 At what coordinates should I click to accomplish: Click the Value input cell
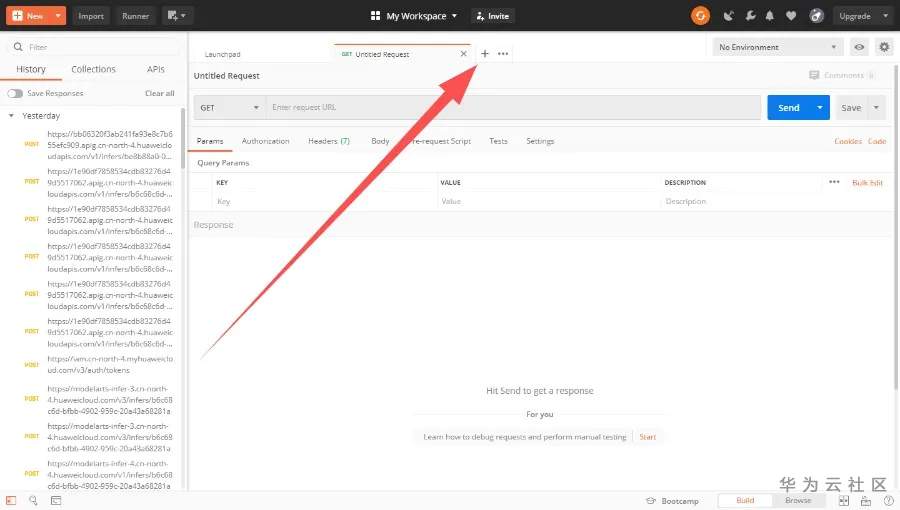548,201
